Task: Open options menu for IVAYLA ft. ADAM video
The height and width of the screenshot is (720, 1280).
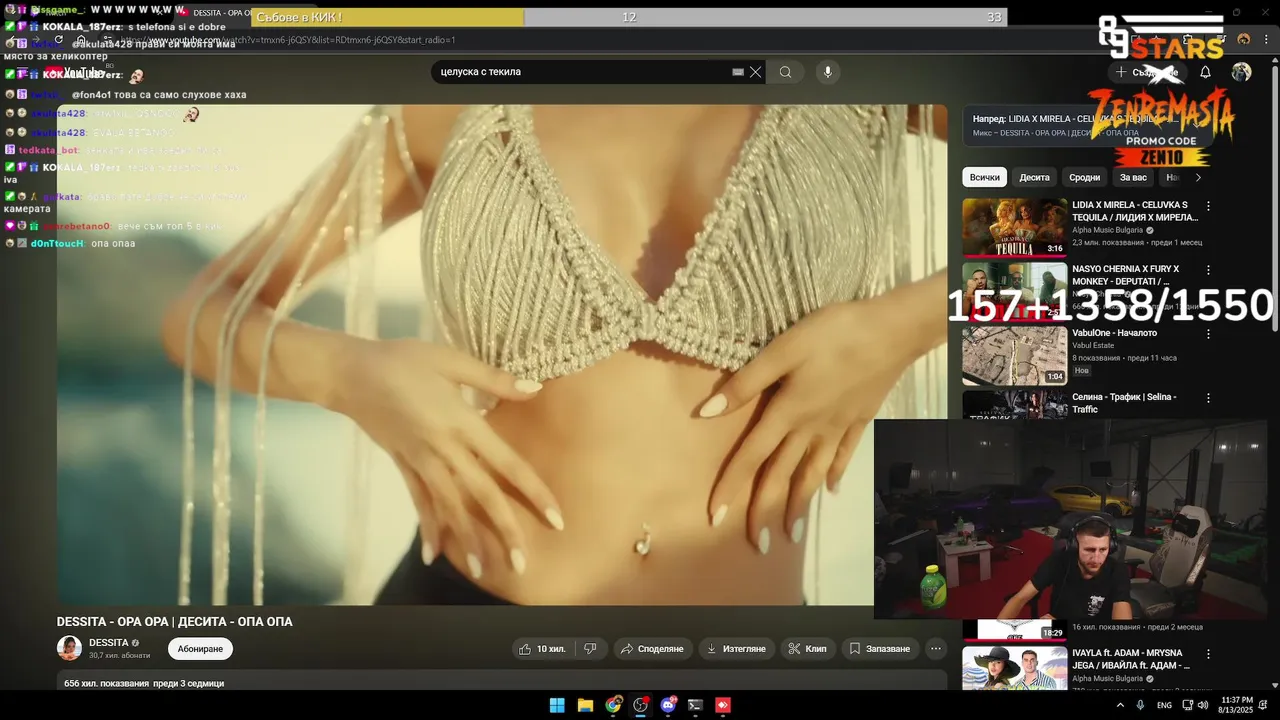Action: pos(1208,654)
